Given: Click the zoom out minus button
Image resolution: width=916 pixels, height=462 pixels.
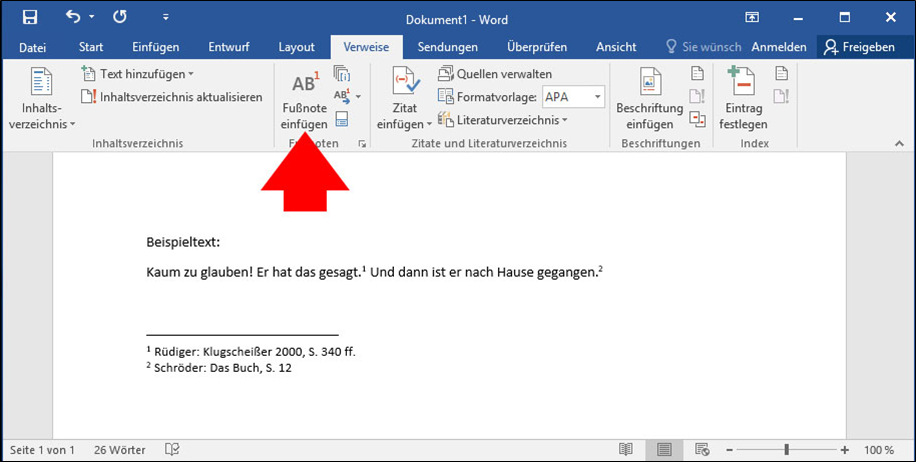Looking at the screenshot, I should pos(729,450).
